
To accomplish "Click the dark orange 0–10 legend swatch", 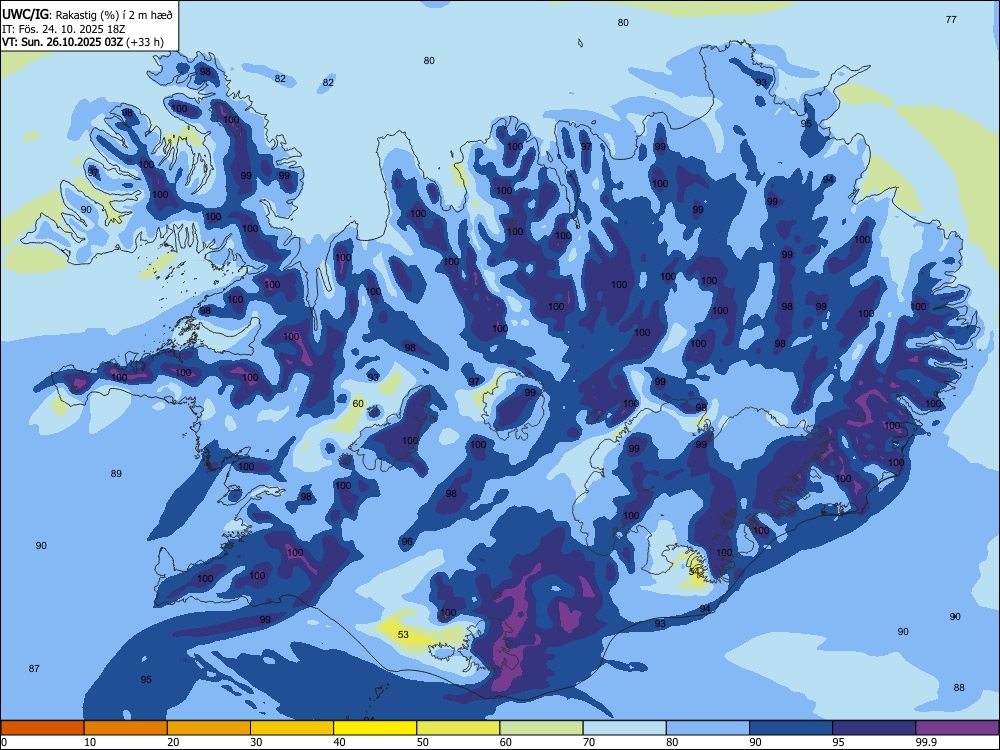I will pos(42,728).
